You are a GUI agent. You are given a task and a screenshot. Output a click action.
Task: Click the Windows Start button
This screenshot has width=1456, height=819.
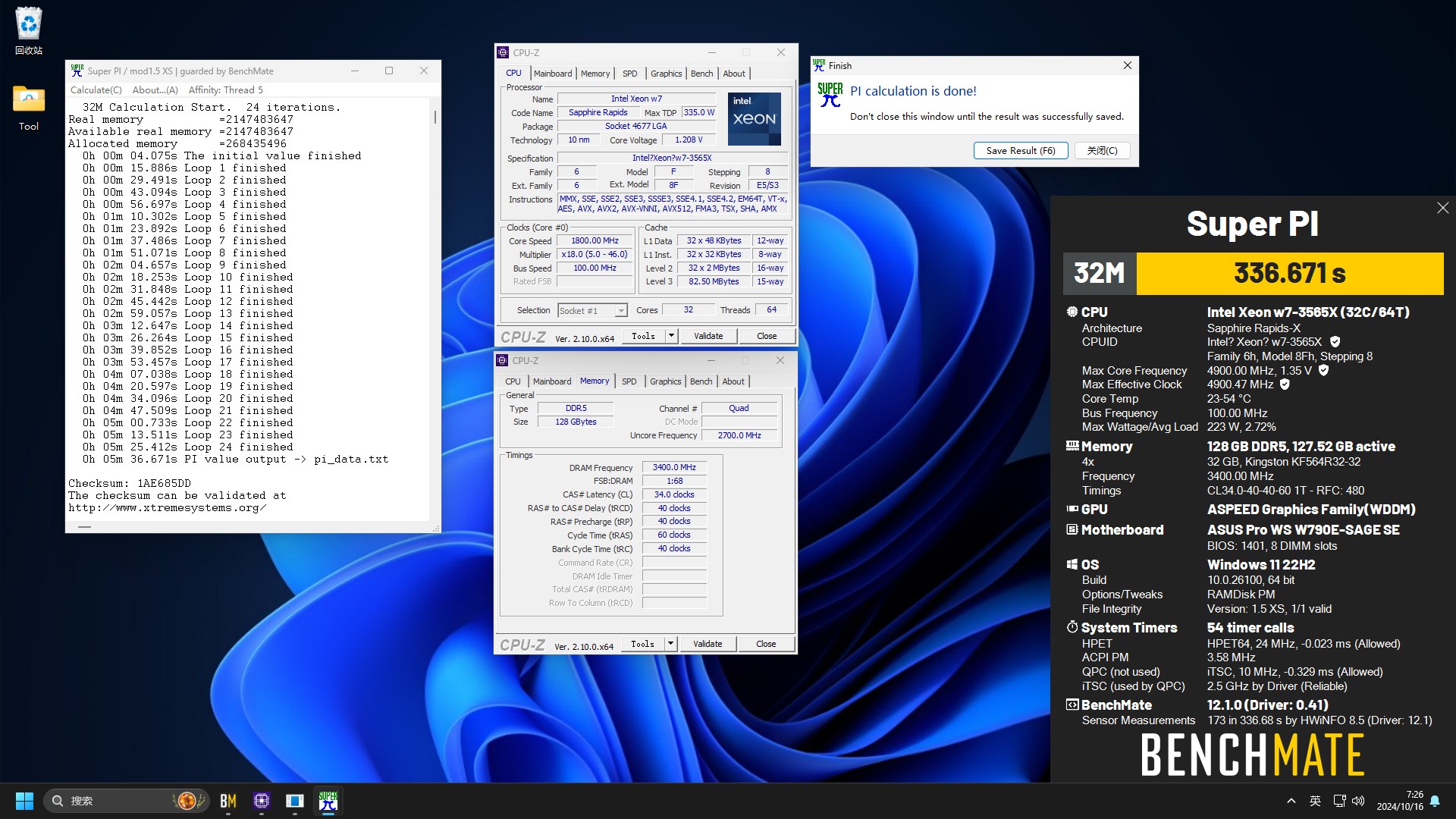24,801
